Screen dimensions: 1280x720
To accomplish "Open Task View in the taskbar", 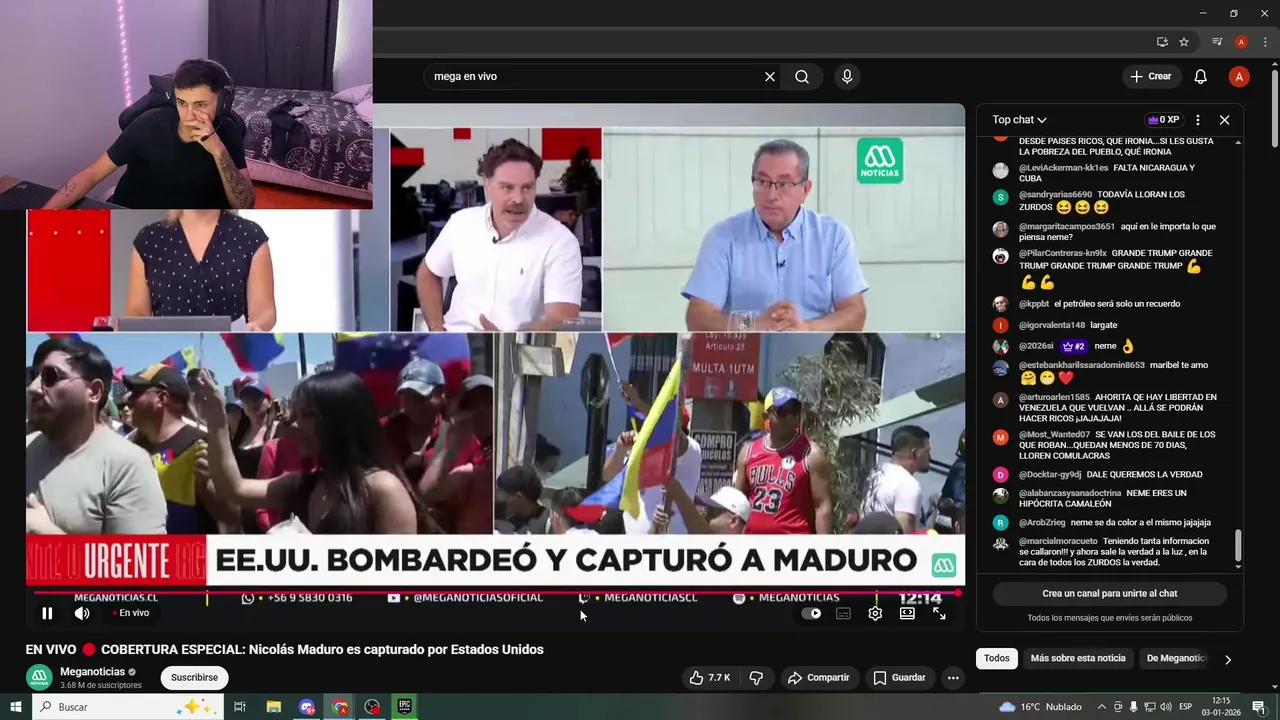I will tap(240, 707).
